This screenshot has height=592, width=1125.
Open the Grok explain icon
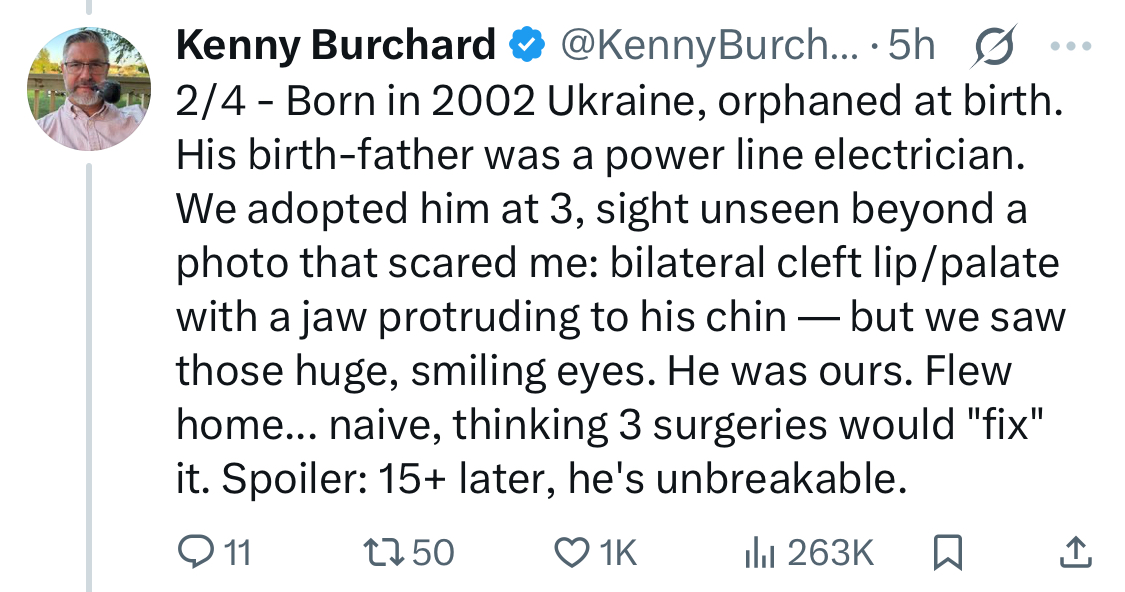click(992, 46)
